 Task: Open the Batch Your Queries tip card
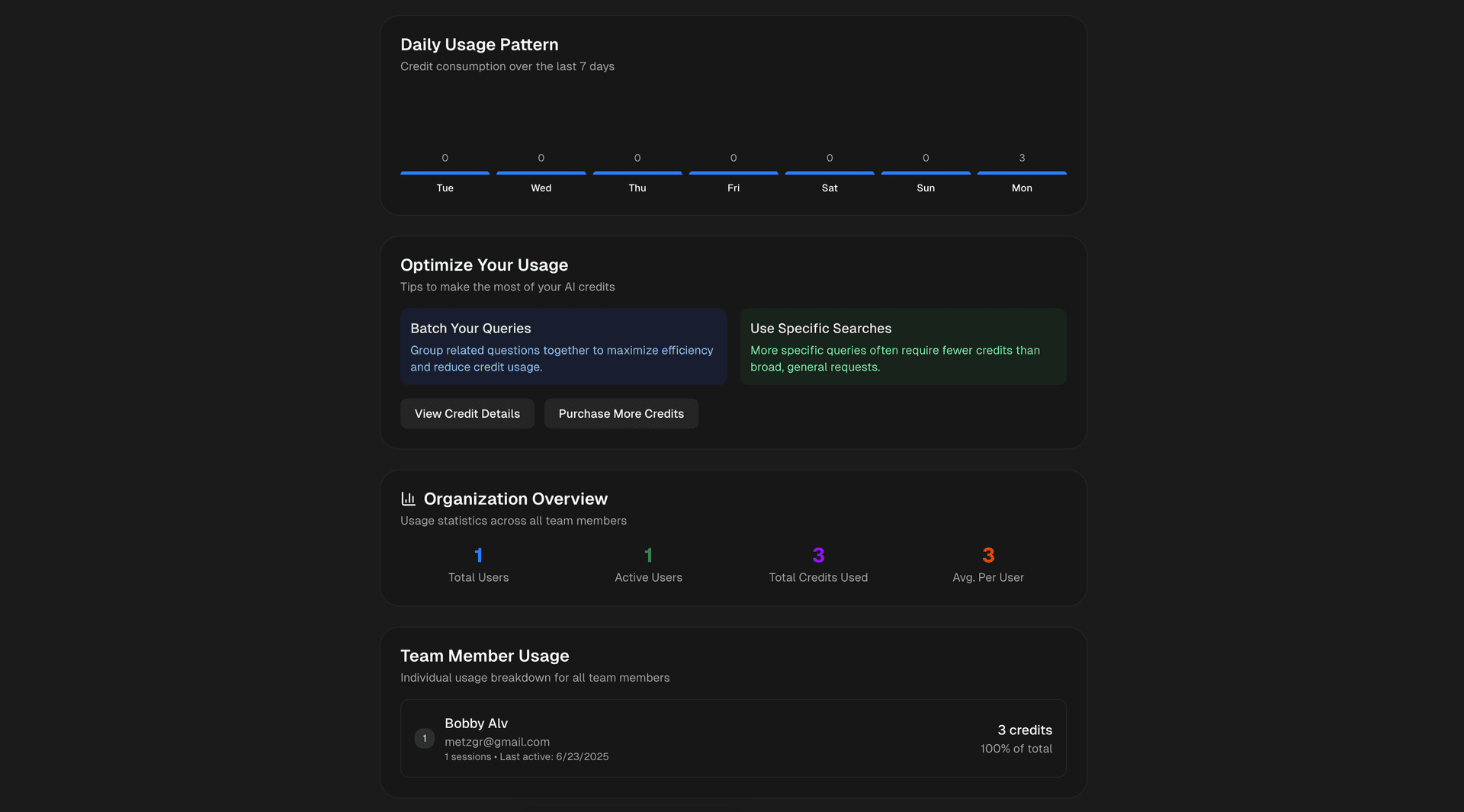pyautogui.click(x=563, y=346)
